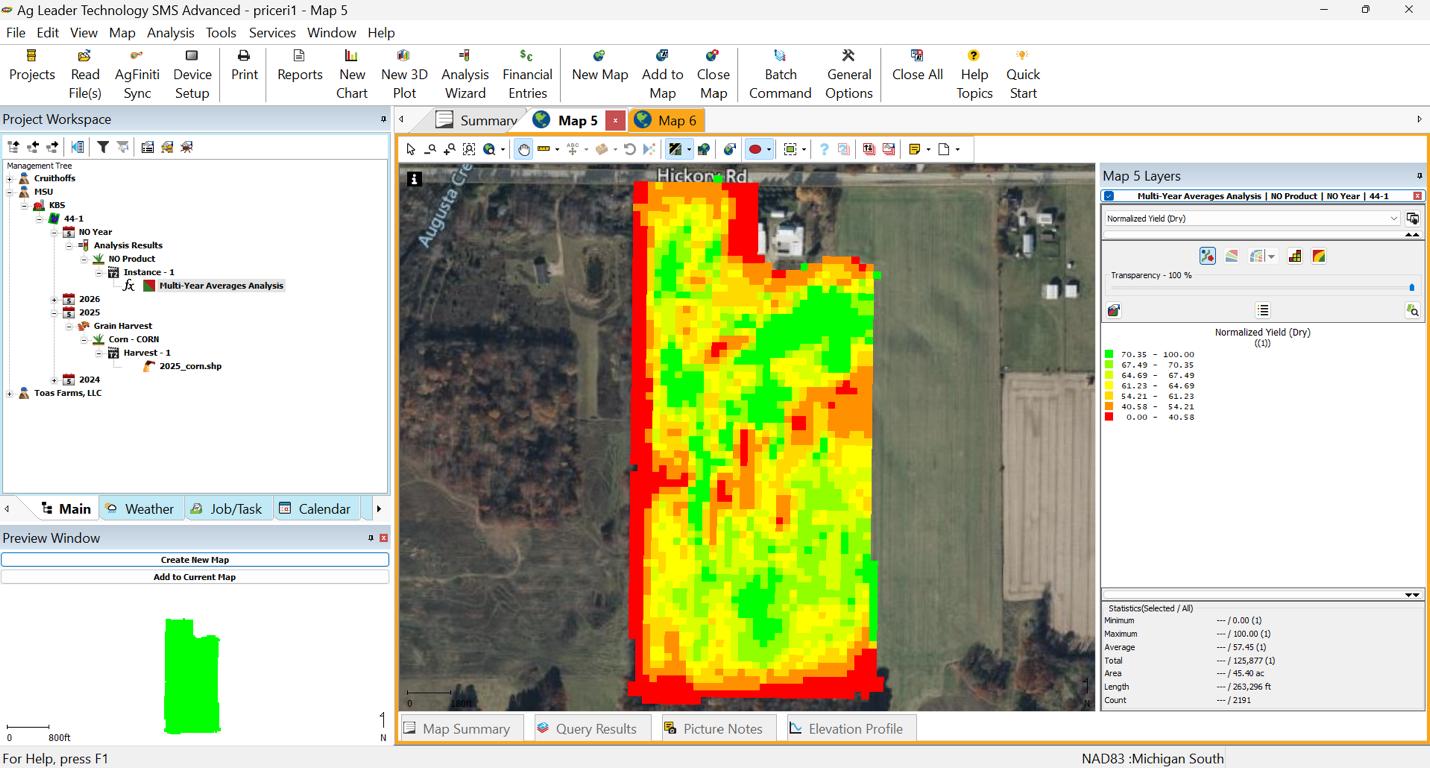Image resolution: width=1430 pixels, height=768 pixels.
Task: Expand the 2026 year node
Action: click(55, 299)
